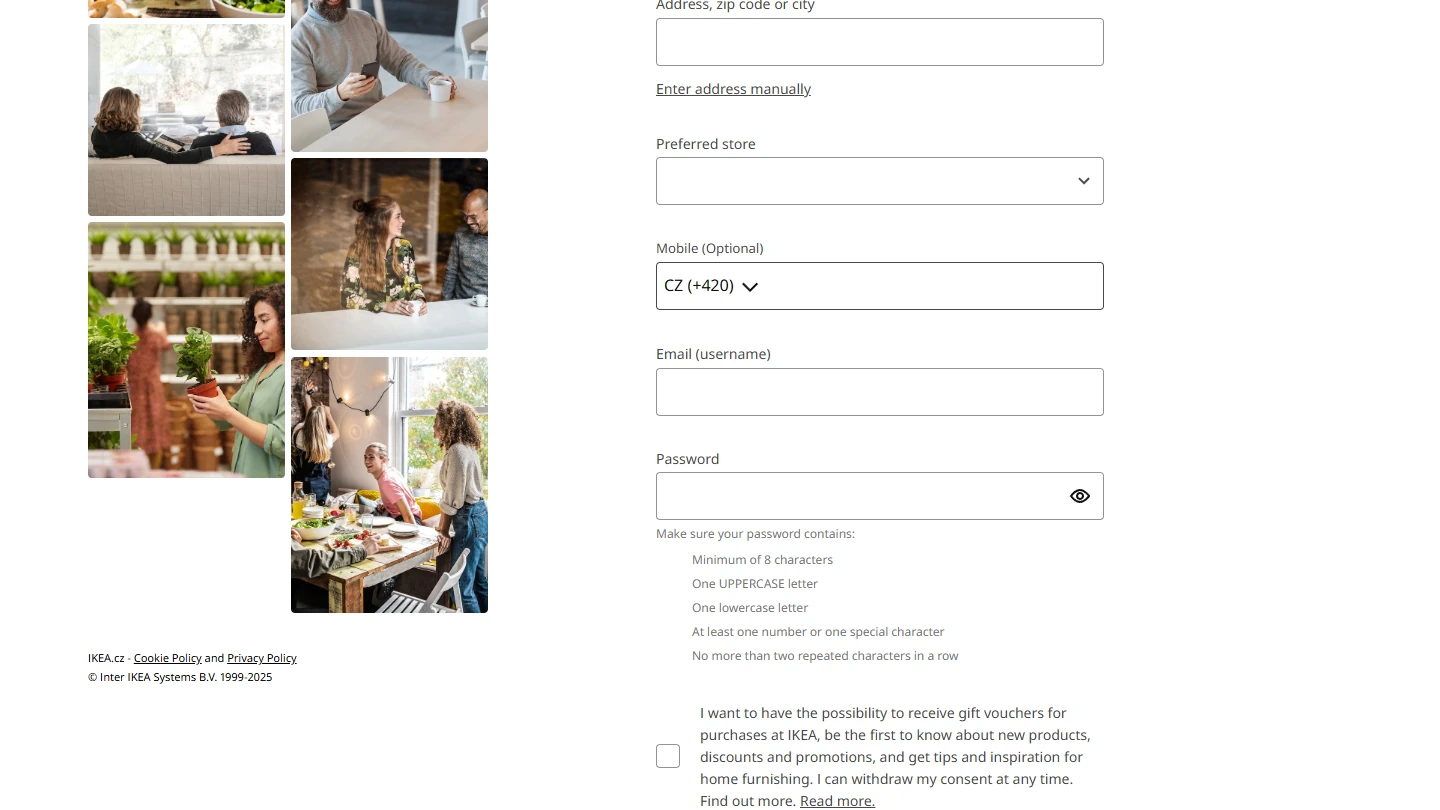Click the dinner table gathering photo
Viewport: 1440px width, 810px height.
click(389, 485)
